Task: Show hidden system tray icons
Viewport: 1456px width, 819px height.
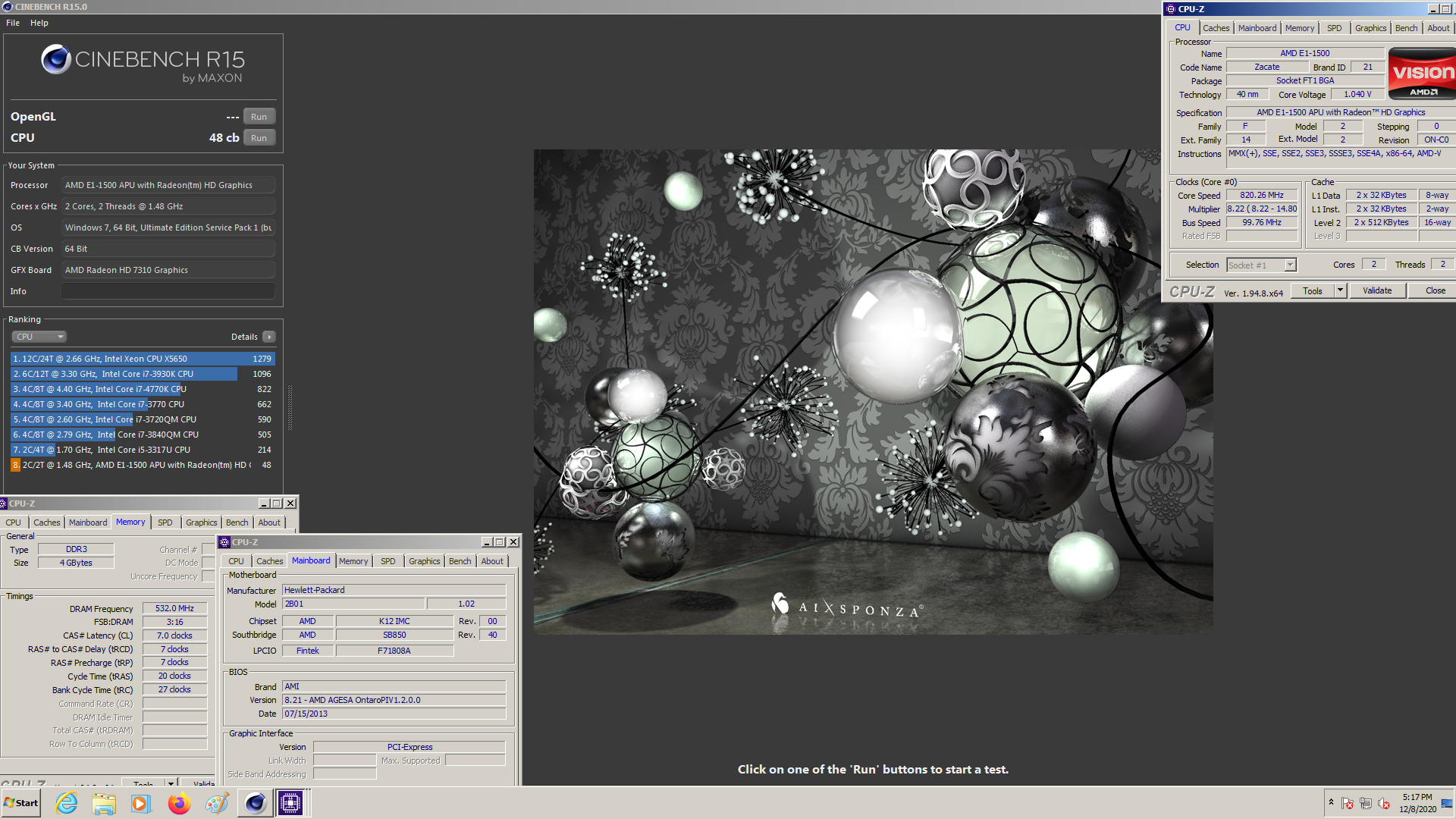Action: coord(1331,802)
